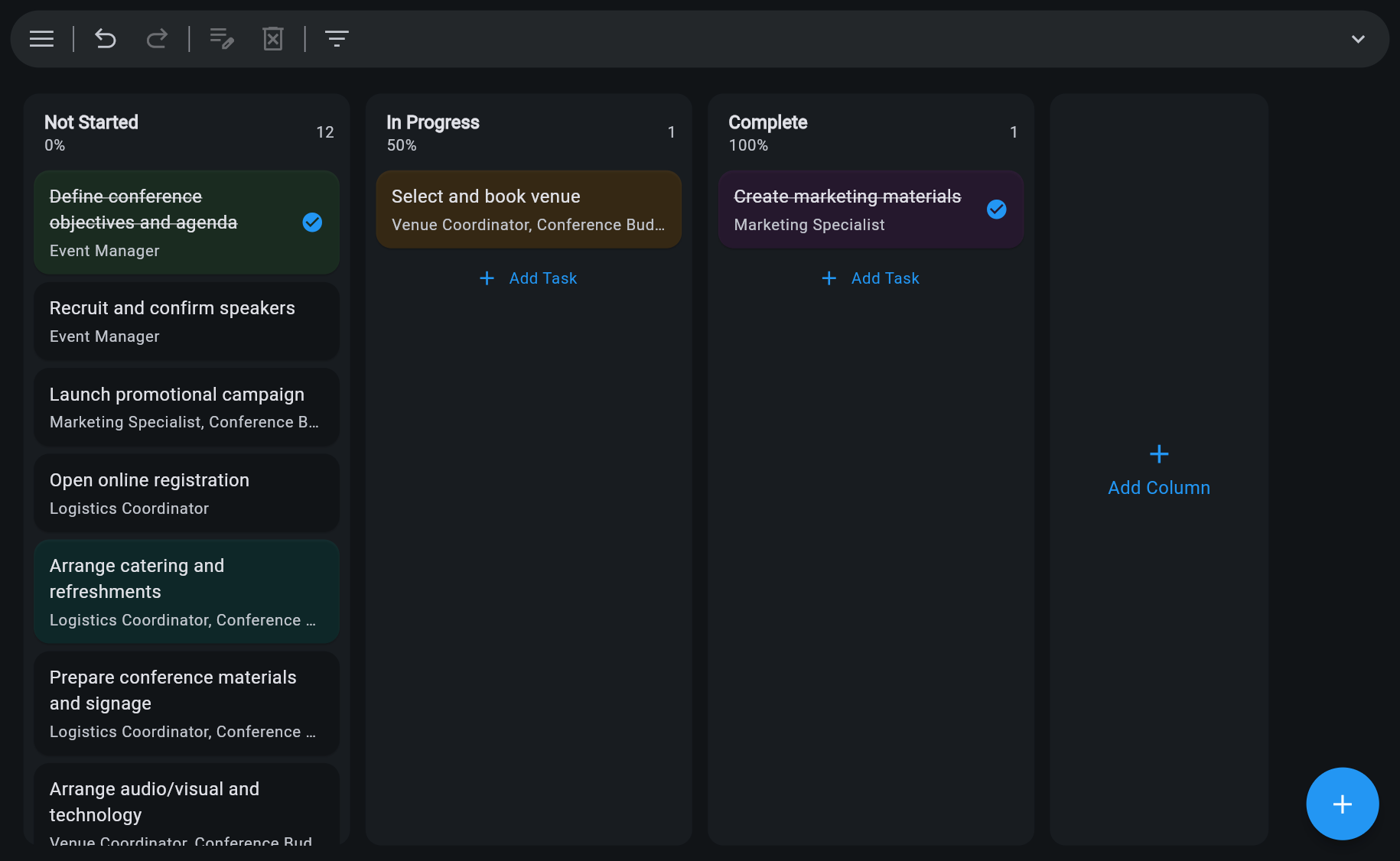Uncheck completion on 'Create marketing materials'
This screenshot has height=861, width=1400.
pyautogui.click(x=996, y=209)
